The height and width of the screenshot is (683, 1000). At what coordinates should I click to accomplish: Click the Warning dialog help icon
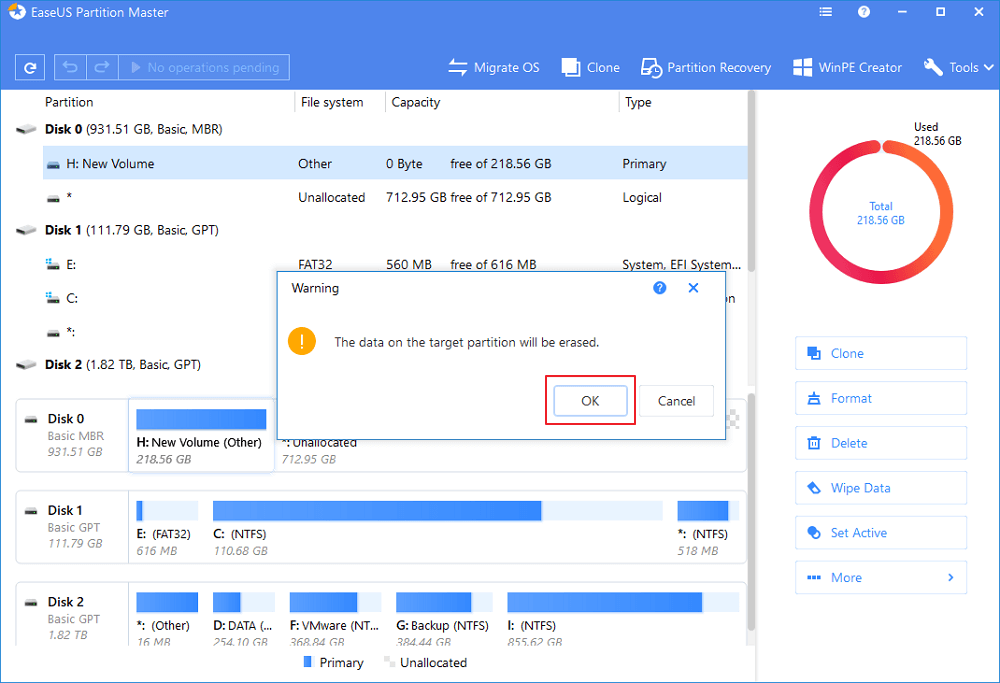(x=659, y=288)
